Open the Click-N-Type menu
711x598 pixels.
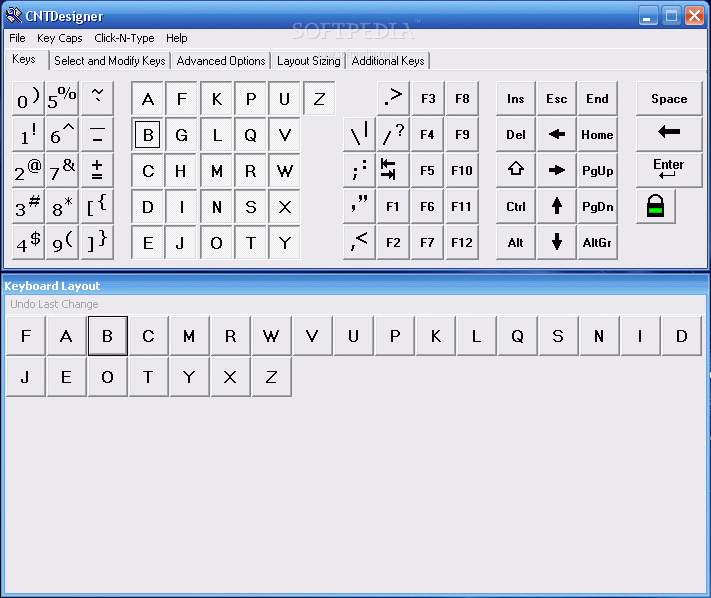[x=124, y=38]
